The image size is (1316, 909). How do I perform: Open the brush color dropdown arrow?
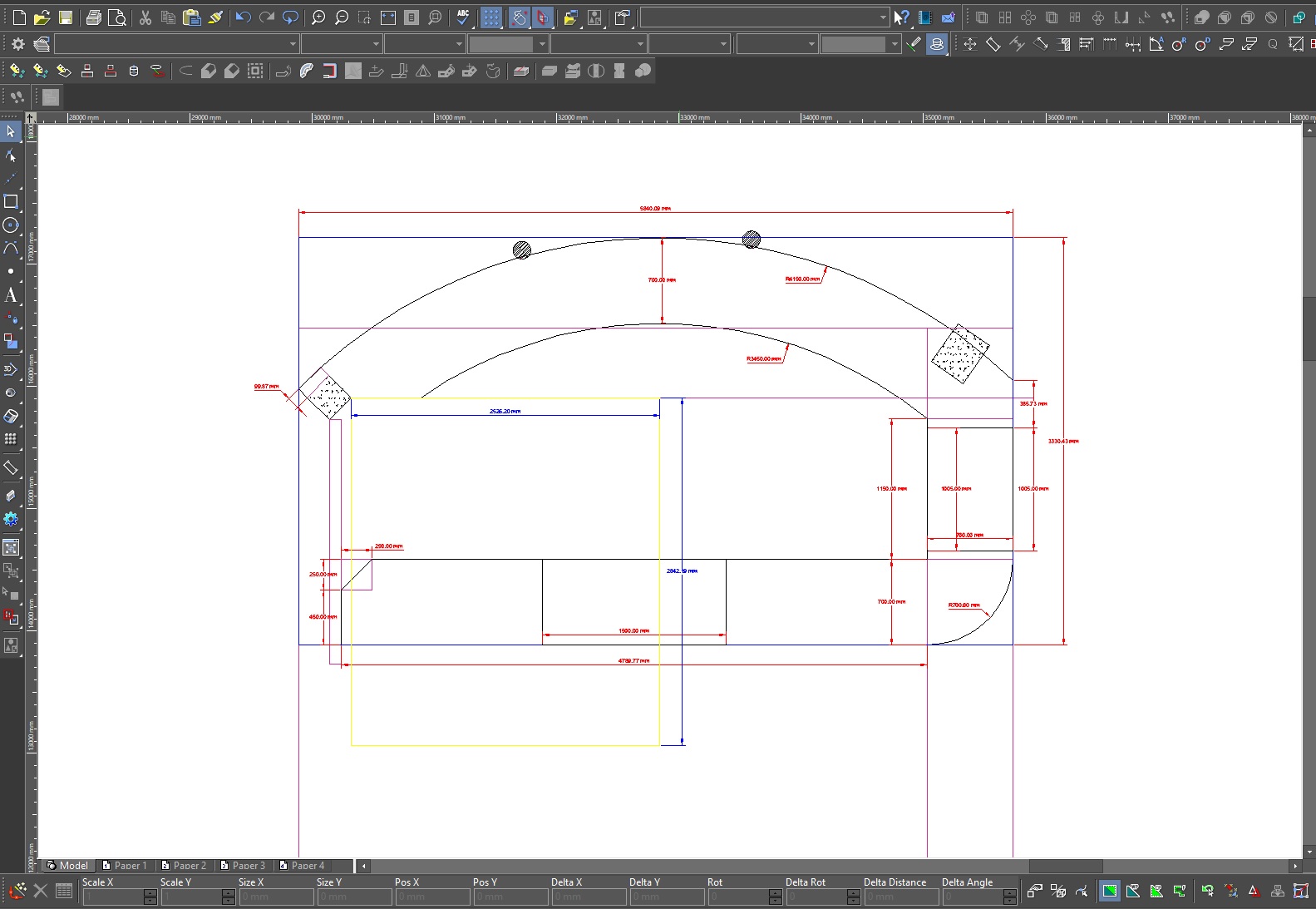pyautogui.click(x=895, y=44)
